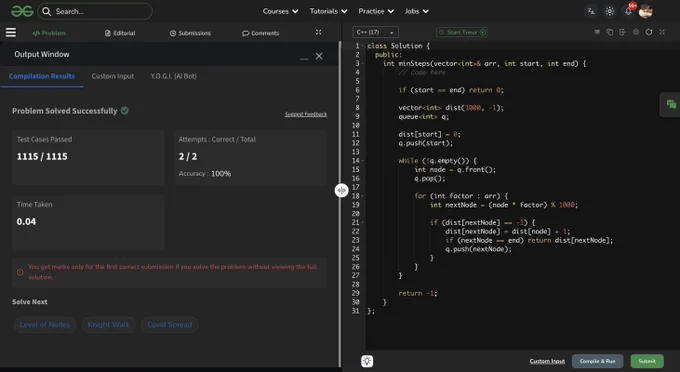
Task: Click the 'q.pop();' code line
Action: click(429, 179)
